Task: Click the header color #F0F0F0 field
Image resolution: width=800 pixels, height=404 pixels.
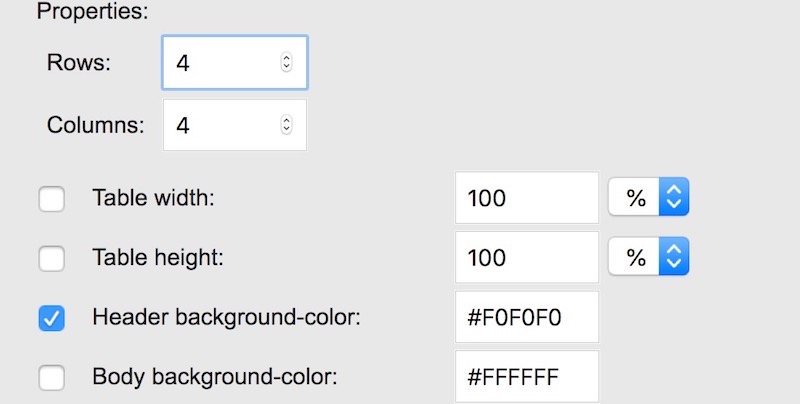Action: (x=527, y=317)
